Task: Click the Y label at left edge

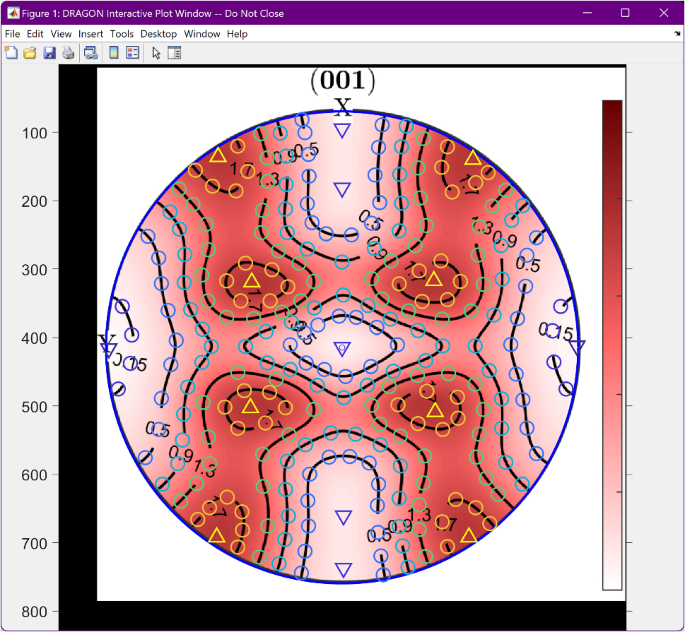Action: [107, 341]
